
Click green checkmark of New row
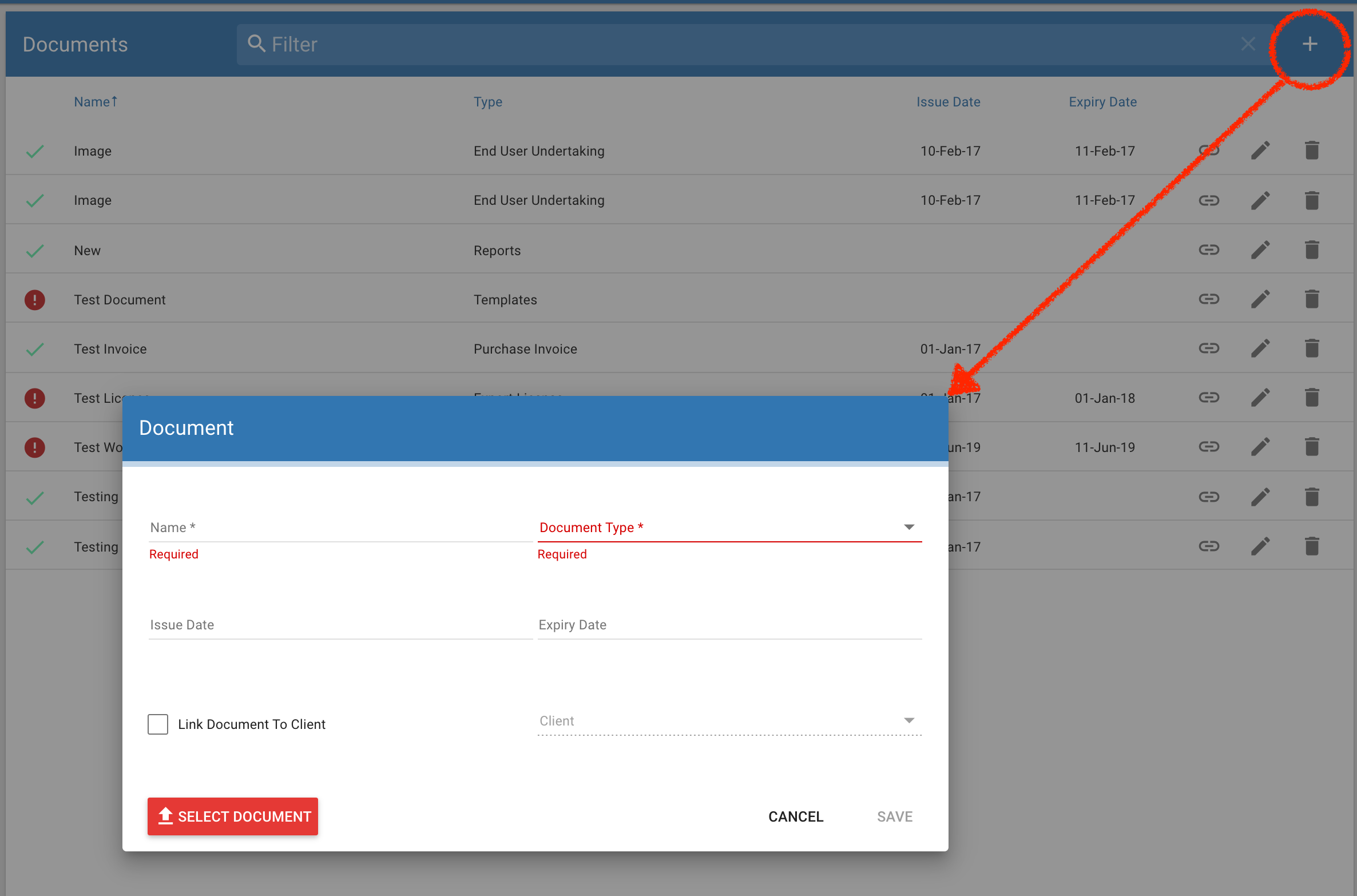pos(35,251)
